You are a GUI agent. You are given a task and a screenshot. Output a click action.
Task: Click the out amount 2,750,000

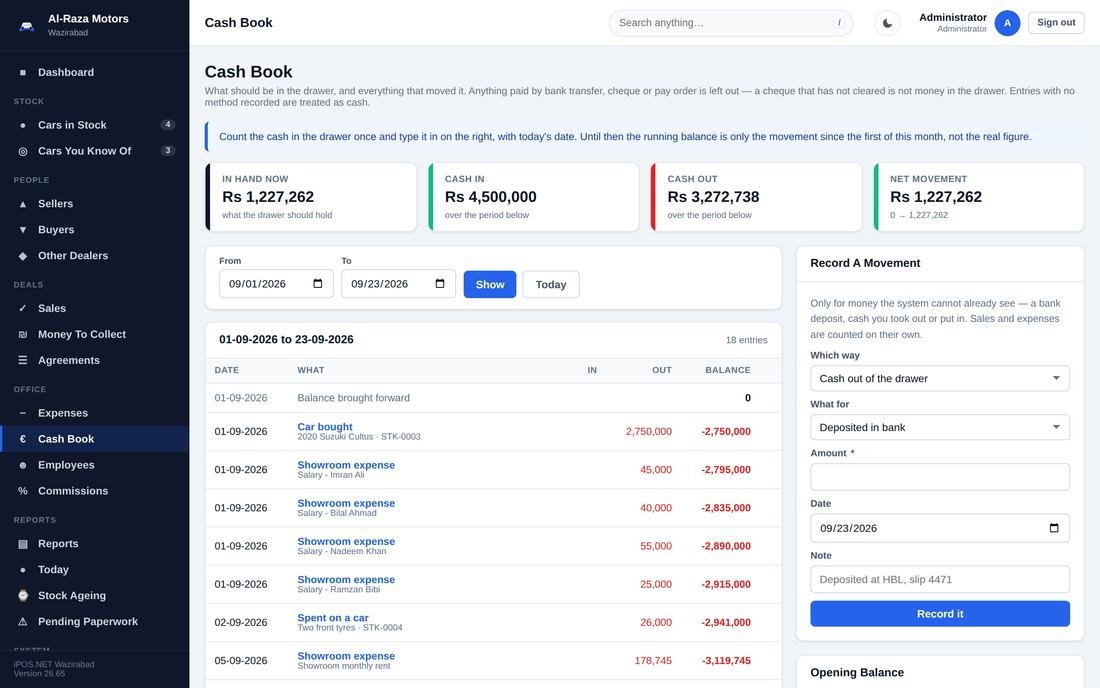click(649, 431)
